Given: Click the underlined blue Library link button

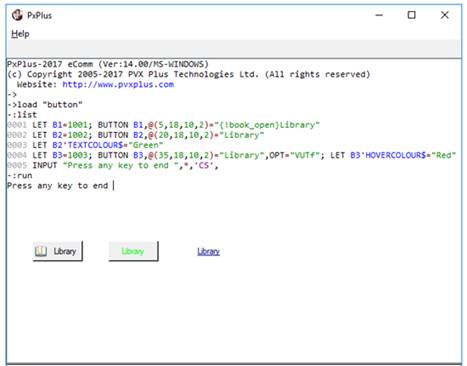Looking at the screenshot, I should pyautogui.click(x=208, y=251).
